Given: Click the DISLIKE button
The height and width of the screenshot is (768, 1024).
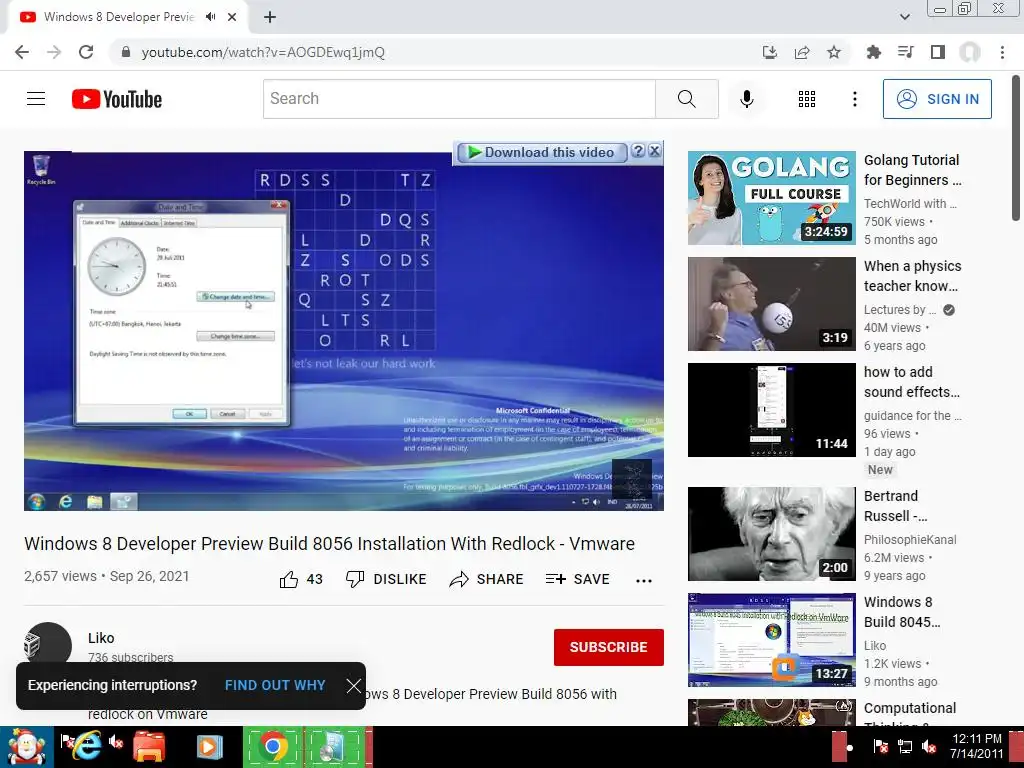Looking at the screenshot, I should pos(386,579).
